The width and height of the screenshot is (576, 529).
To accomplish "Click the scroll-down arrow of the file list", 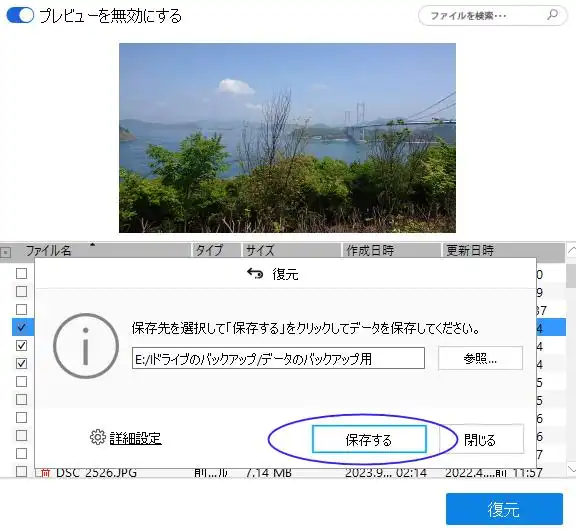I will tap(571, 468).
